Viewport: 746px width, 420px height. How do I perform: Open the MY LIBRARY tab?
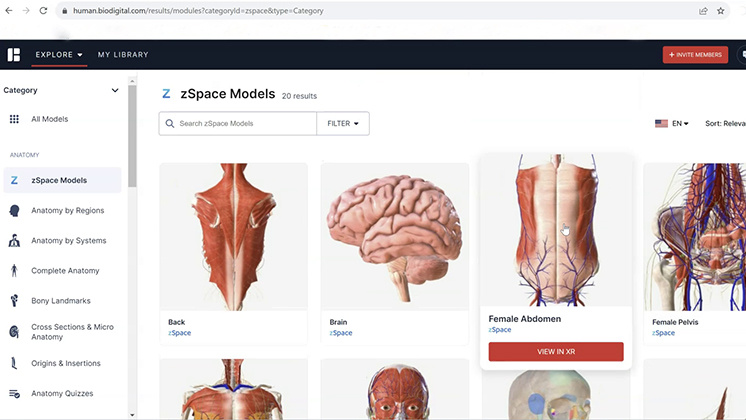(123, 55)
